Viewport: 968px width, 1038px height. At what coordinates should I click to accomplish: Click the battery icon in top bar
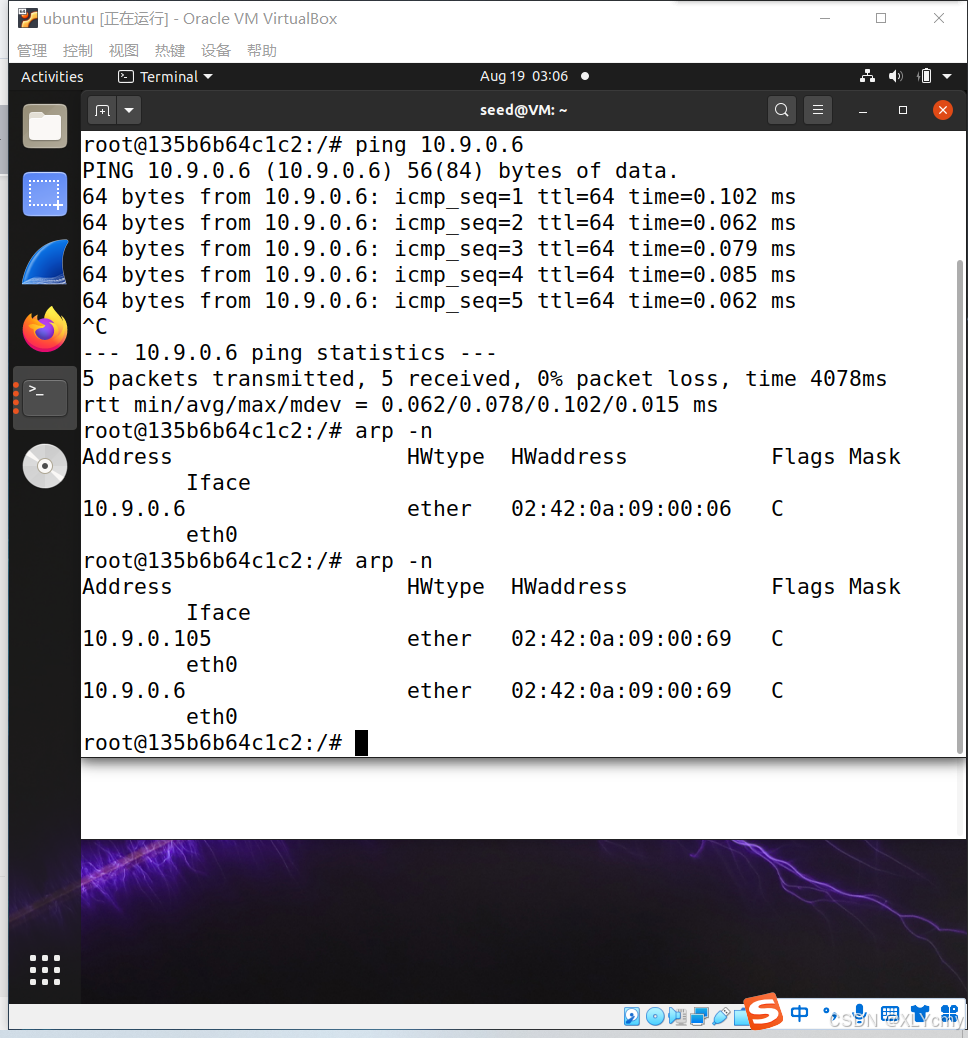(x=925, y=76)
